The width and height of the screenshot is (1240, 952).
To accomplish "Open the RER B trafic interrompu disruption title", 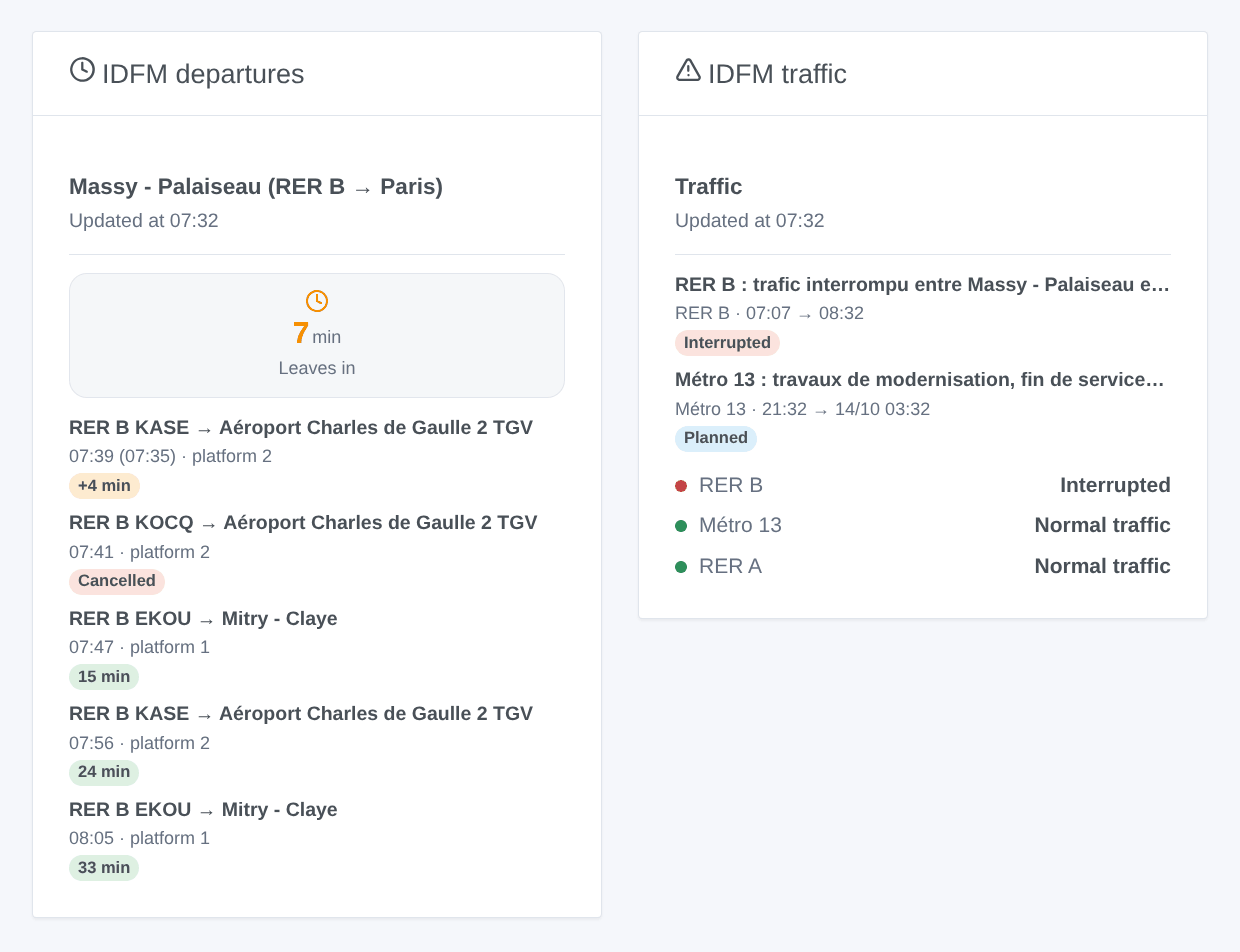I will [x=922, y=285].
